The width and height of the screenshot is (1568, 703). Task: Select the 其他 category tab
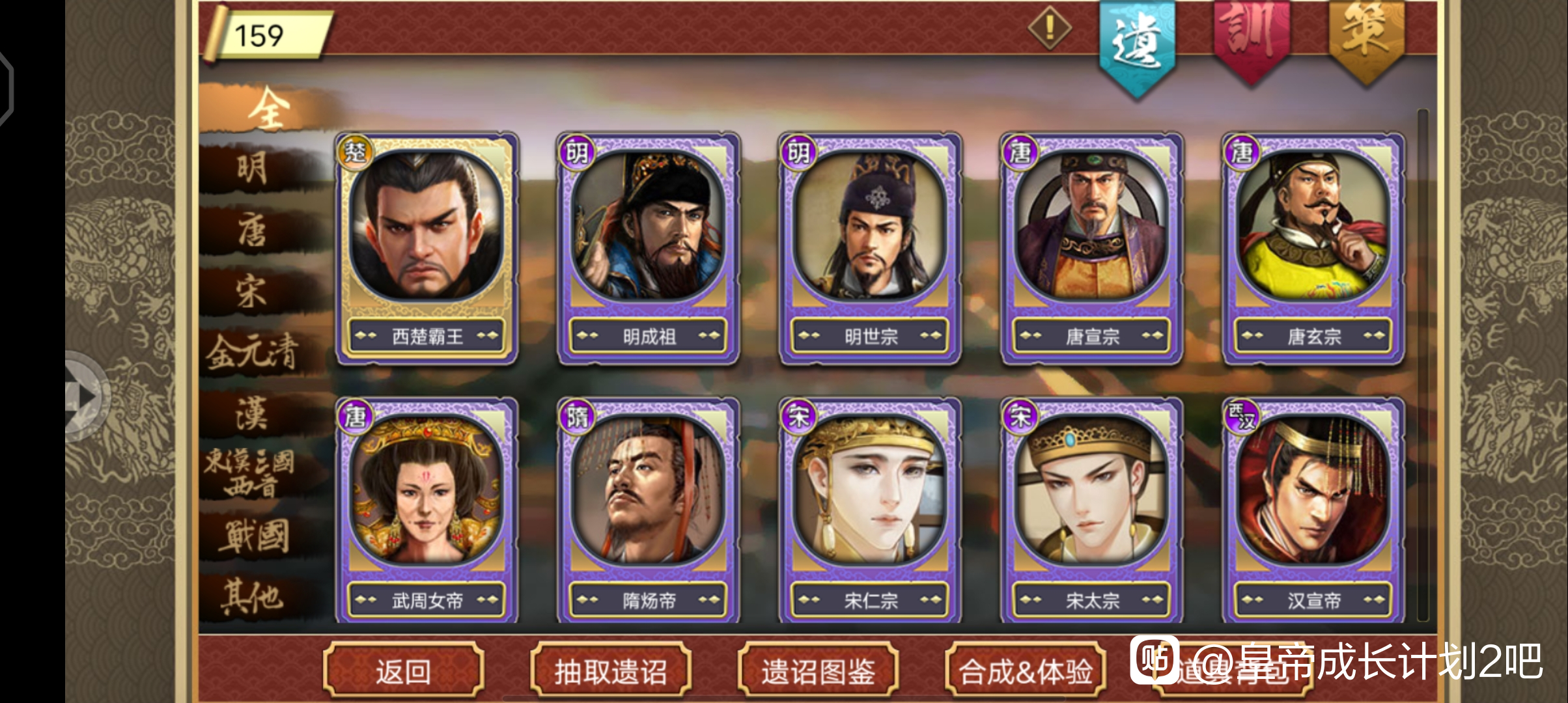[x=253, y=596]
